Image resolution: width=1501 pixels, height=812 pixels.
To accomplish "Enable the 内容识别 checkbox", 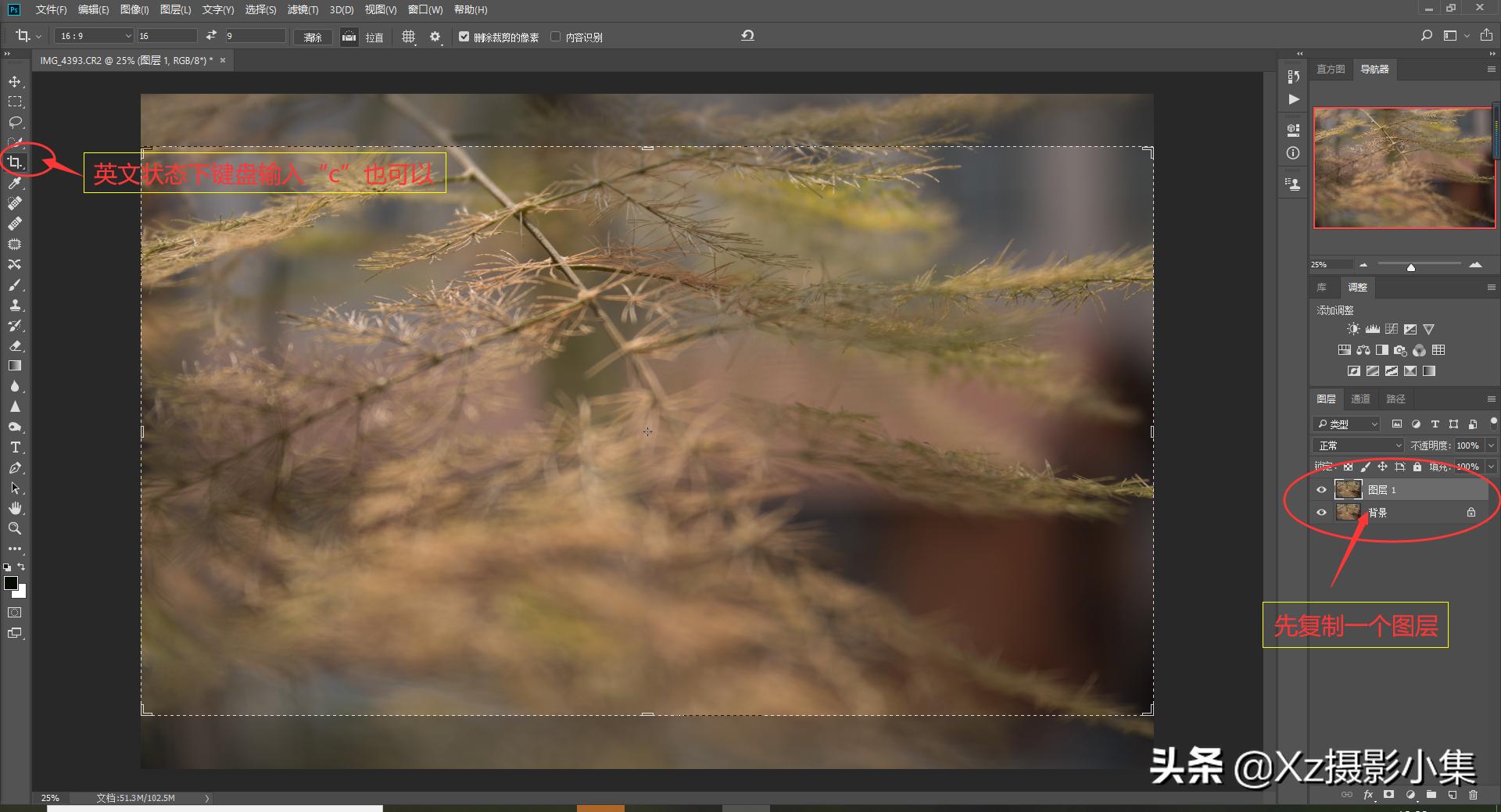I will click(555, 37).
